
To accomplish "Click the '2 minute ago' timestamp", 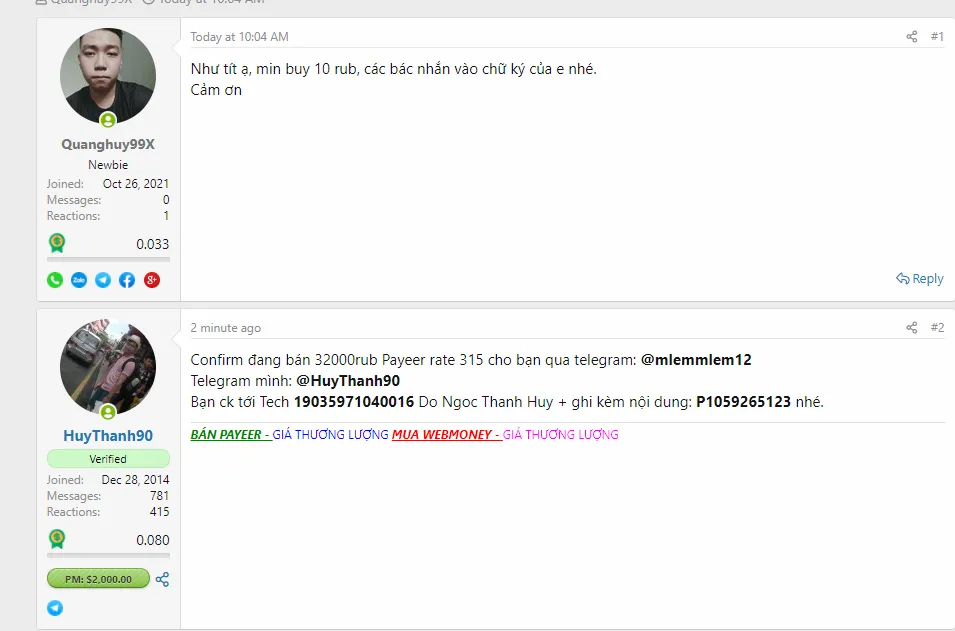I will [x=225, y=328].
